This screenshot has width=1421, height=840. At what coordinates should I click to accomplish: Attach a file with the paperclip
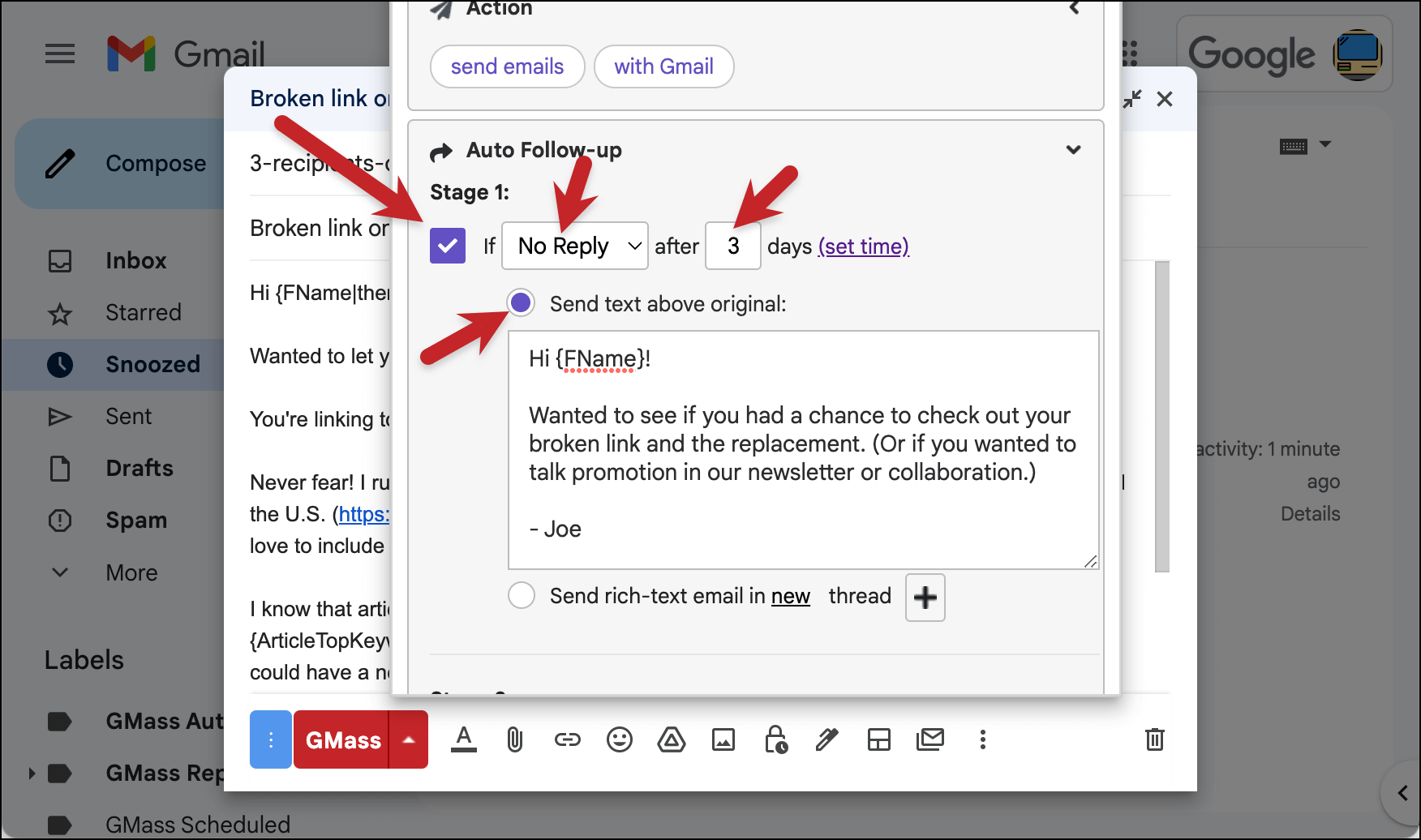tap(515, 739)
